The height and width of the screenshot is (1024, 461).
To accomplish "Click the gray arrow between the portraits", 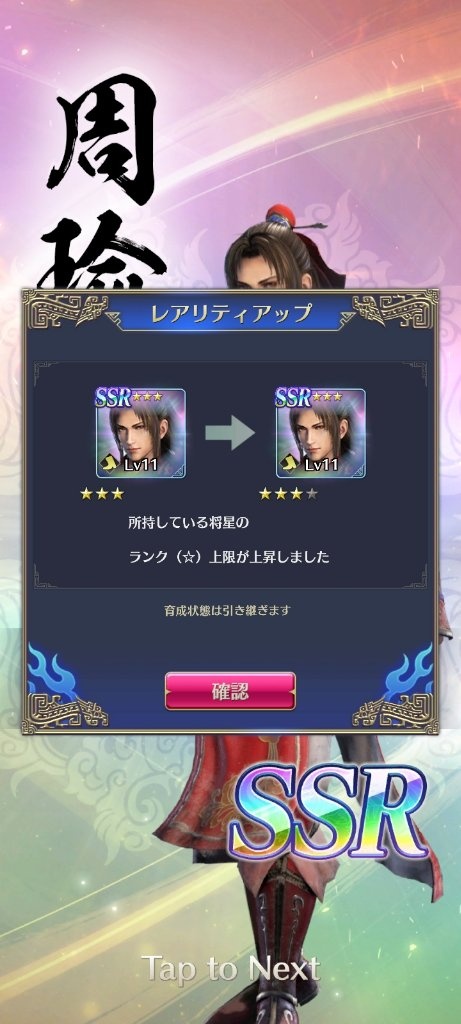I will 230,433.
